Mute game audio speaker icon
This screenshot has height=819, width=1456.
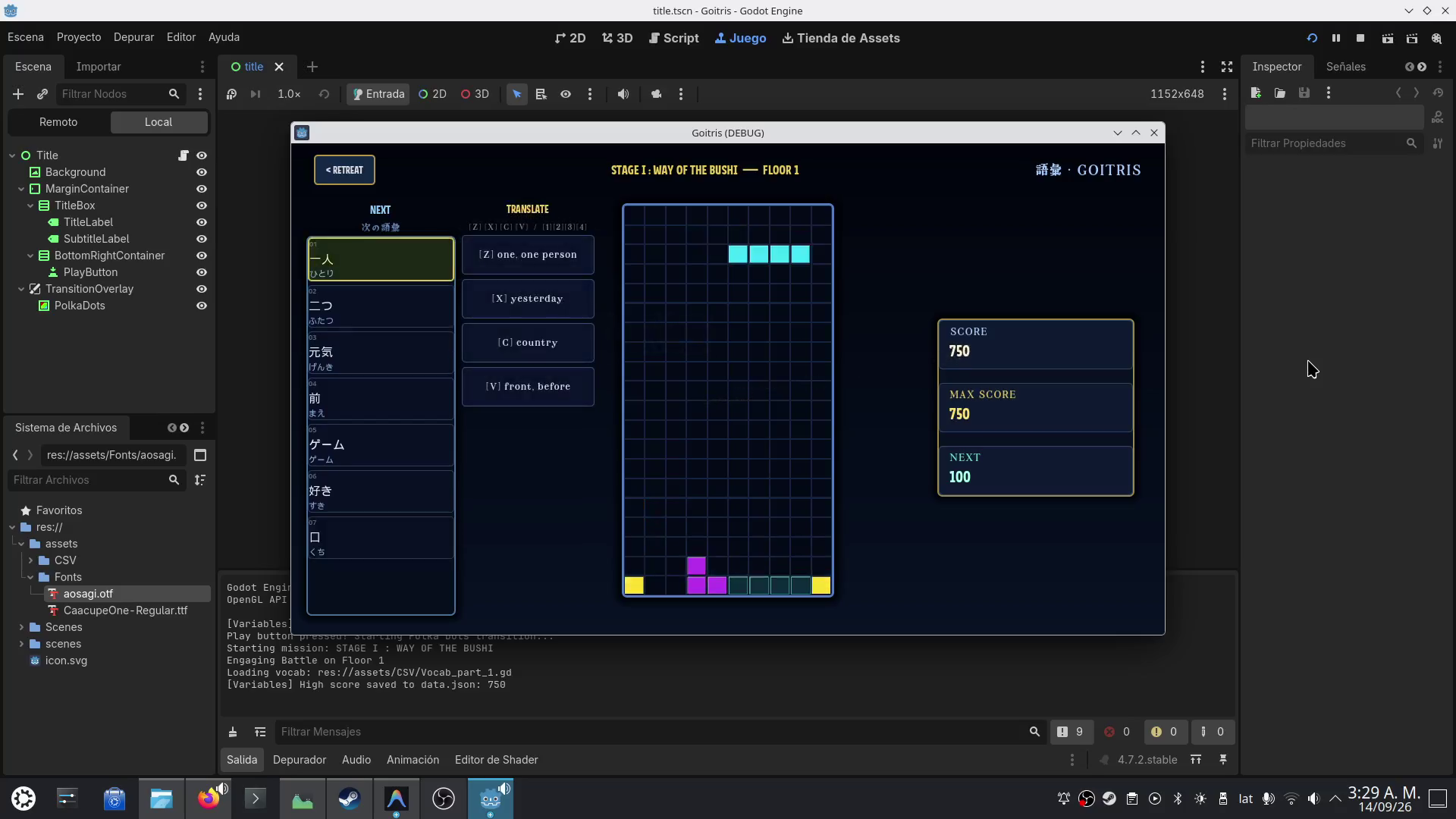tap(623, 94)
